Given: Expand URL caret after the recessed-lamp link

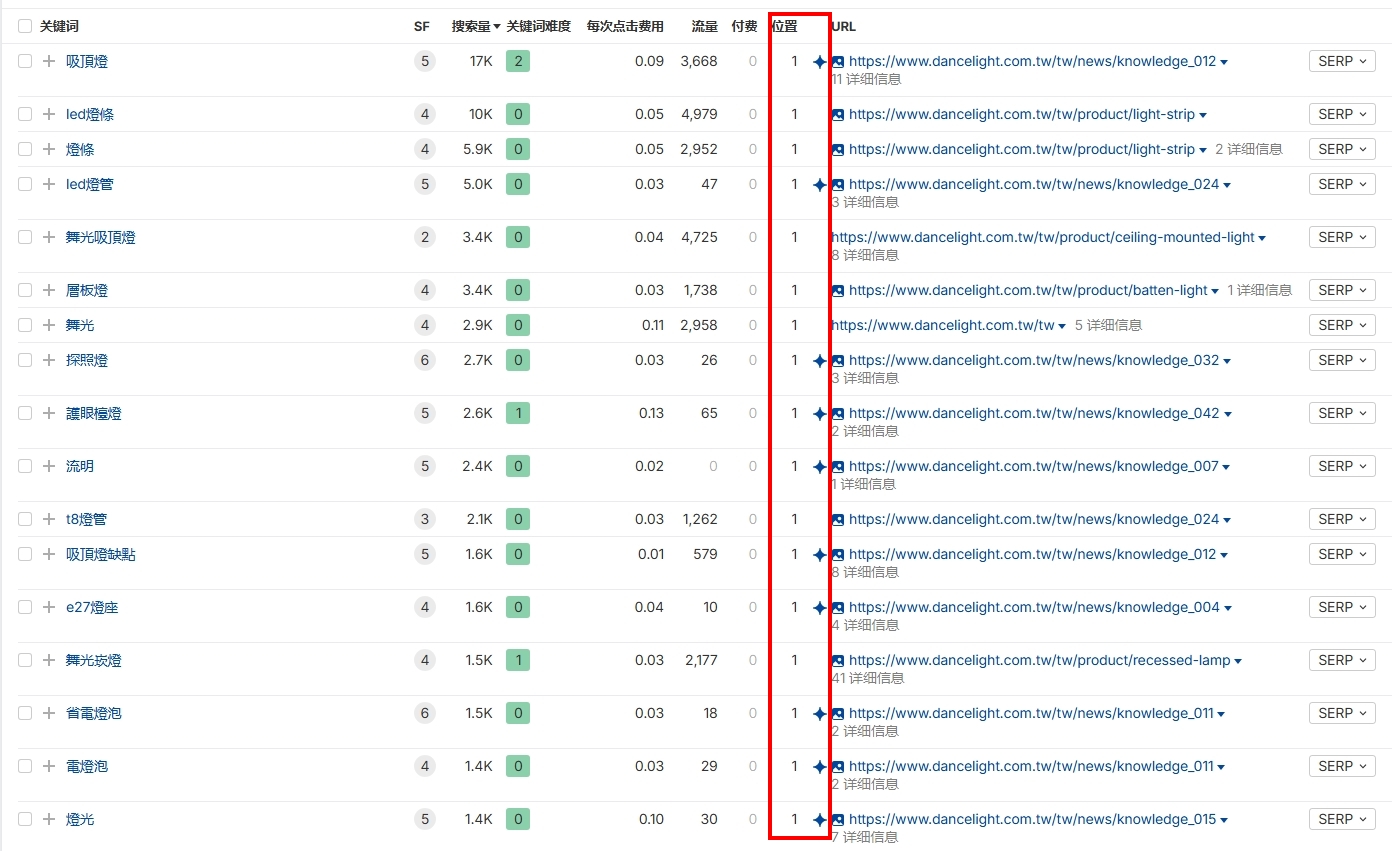Looking at the screenshot, I should pyautogui.click(x=1239, y=661).
